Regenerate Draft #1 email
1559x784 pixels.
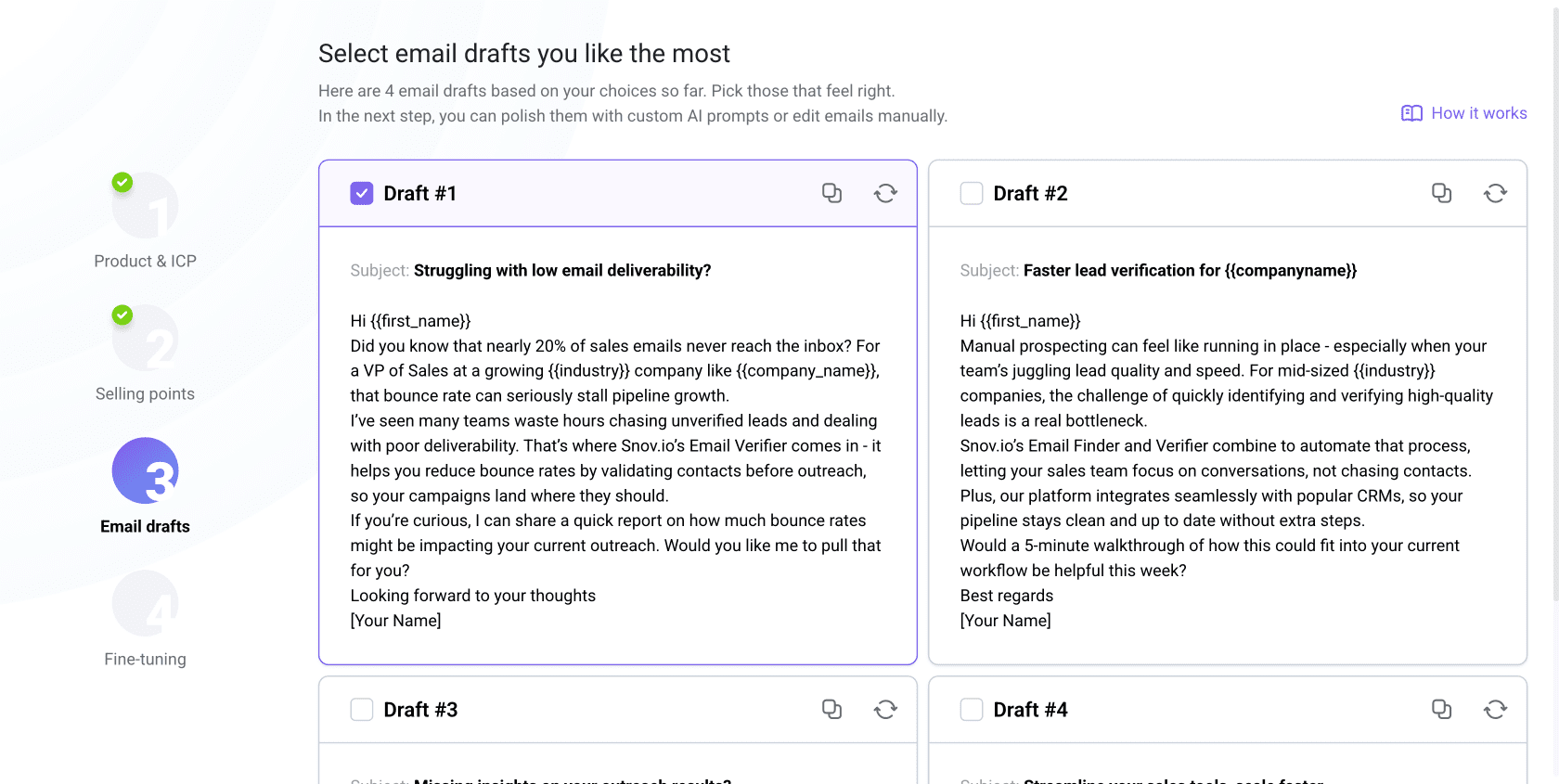point(885,193)
